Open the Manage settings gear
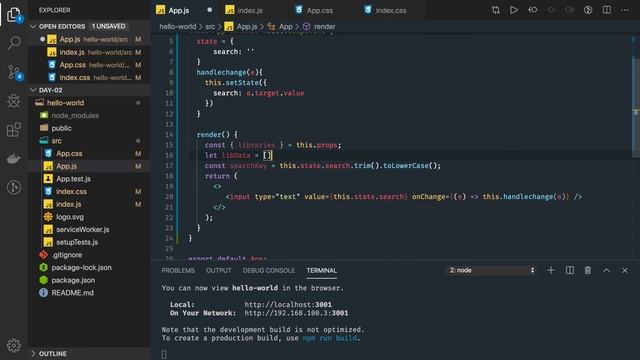 14,345
